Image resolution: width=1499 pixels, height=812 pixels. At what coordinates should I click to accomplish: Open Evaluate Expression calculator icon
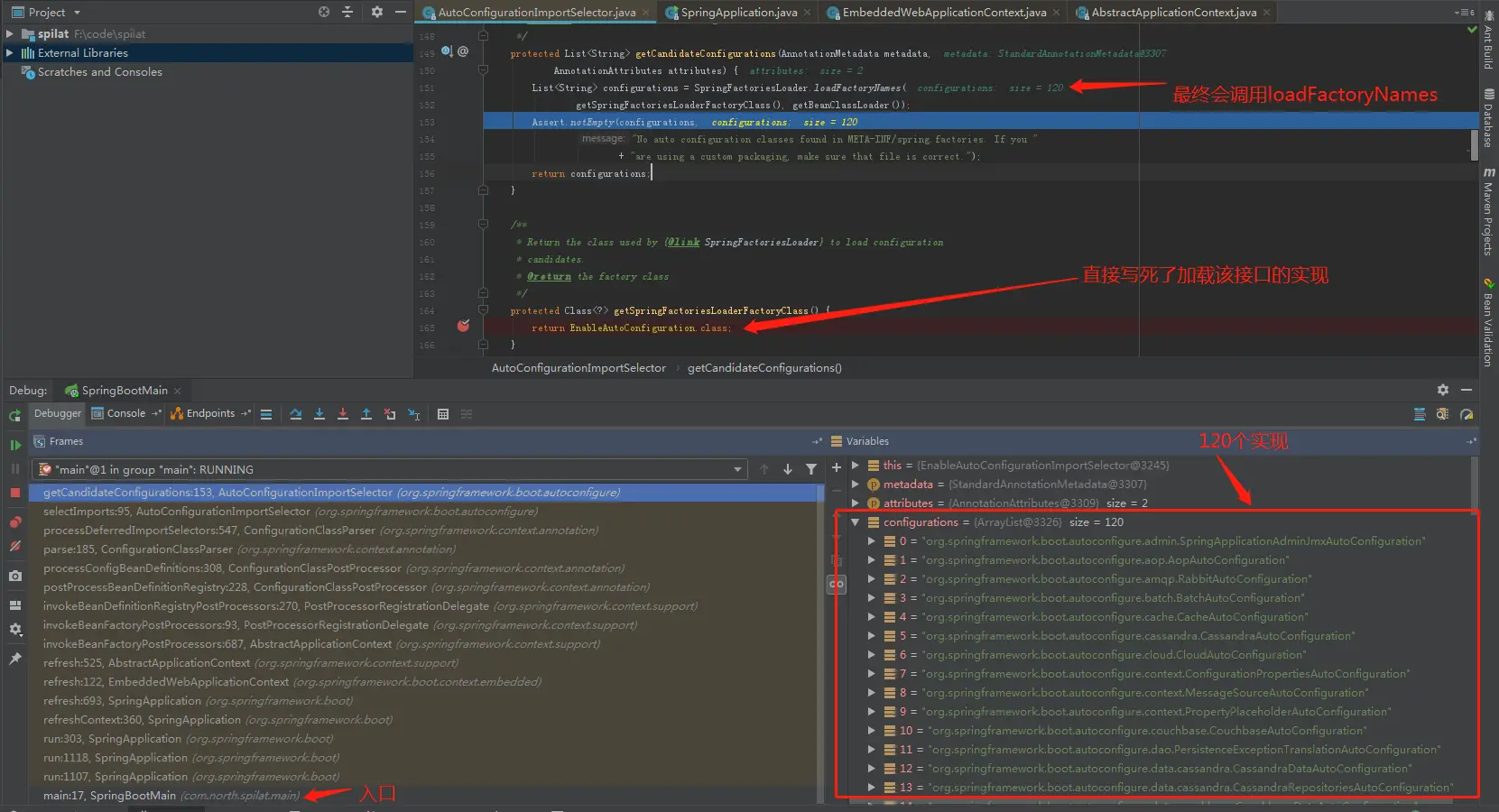click(443, 414)
